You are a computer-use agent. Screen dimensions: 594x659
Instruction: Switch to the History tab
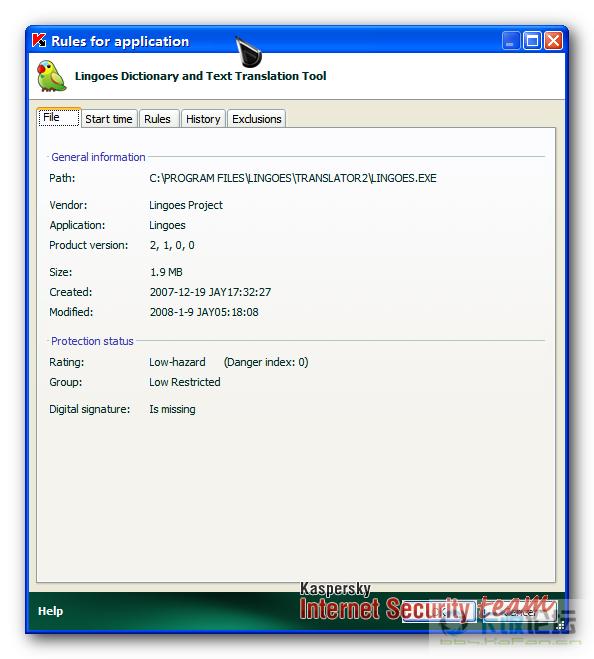click(203, 119)
